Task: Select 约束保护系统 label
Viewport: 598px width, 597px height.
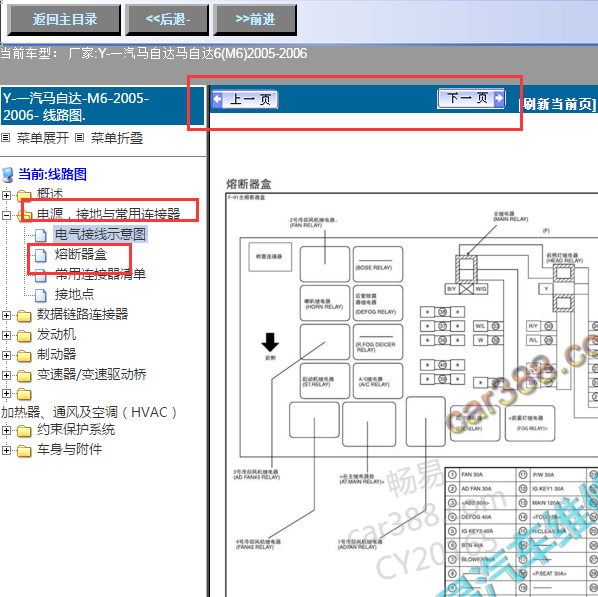Action: (x=76, y=430)
